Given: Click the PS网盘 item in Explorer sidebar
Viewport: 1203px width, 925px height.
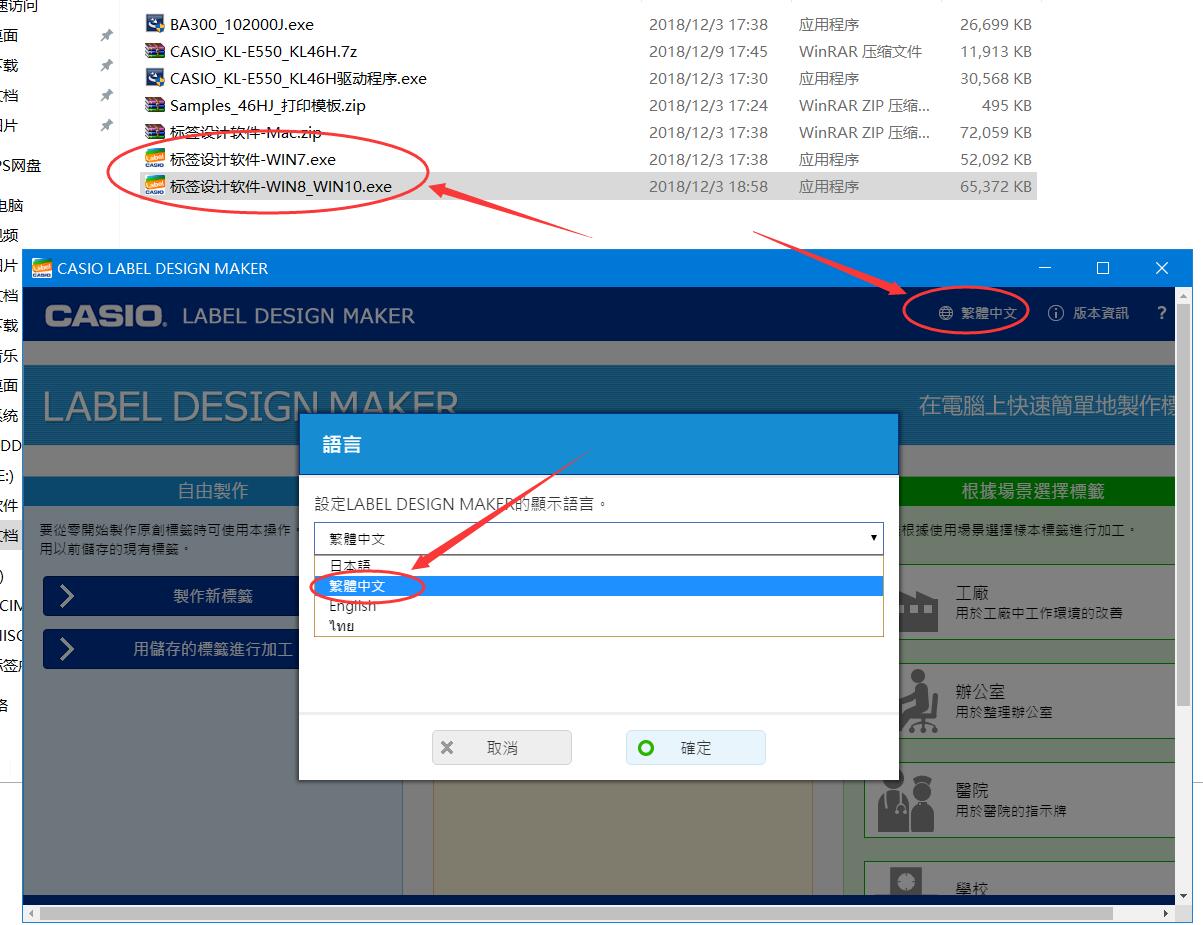Looking at the screenshot, I should (x=20, y=166).
